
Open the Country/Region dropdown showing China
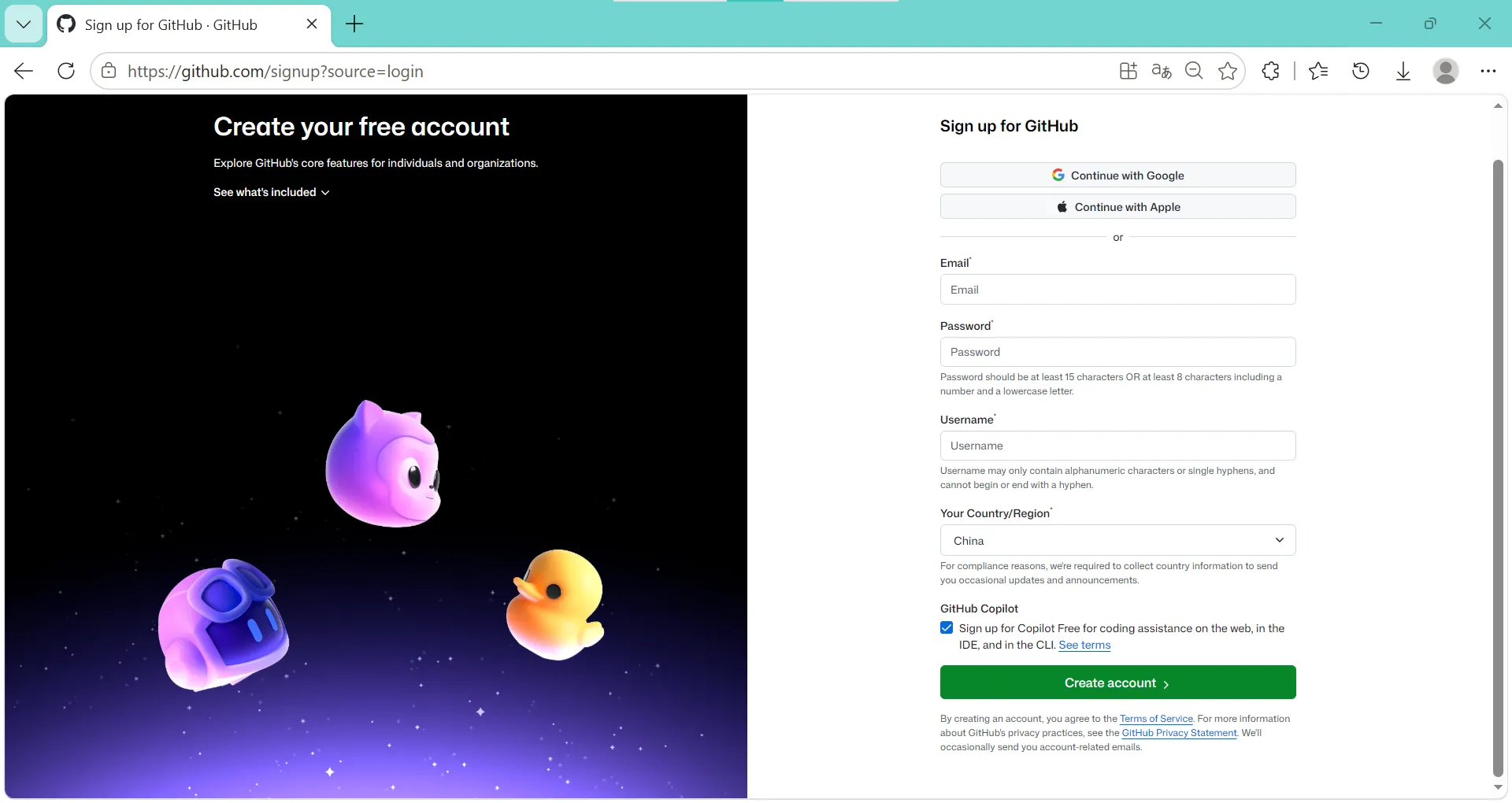point(1117,540)
